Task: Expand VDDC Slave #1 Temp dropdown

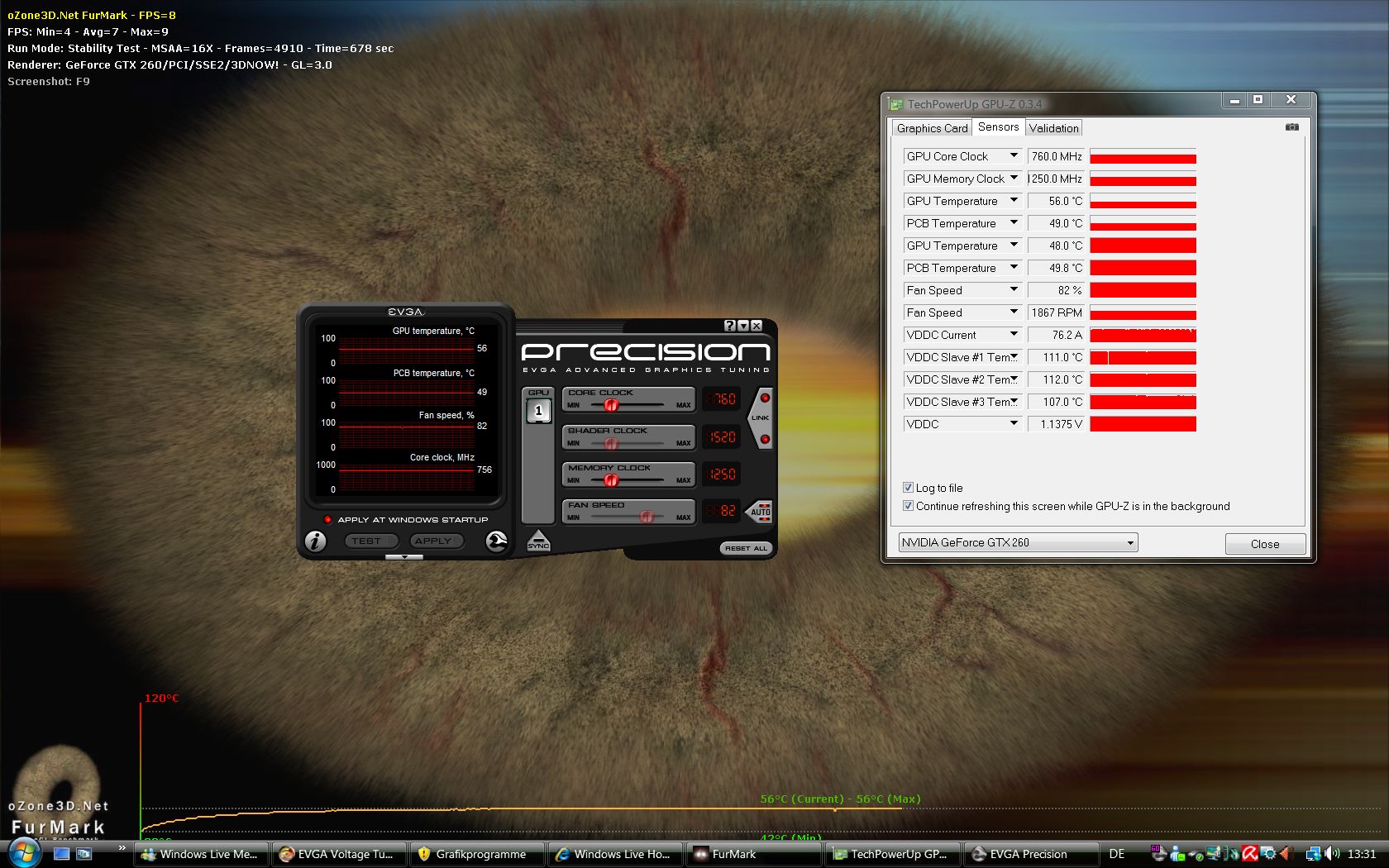Action: pos(1014,356)
